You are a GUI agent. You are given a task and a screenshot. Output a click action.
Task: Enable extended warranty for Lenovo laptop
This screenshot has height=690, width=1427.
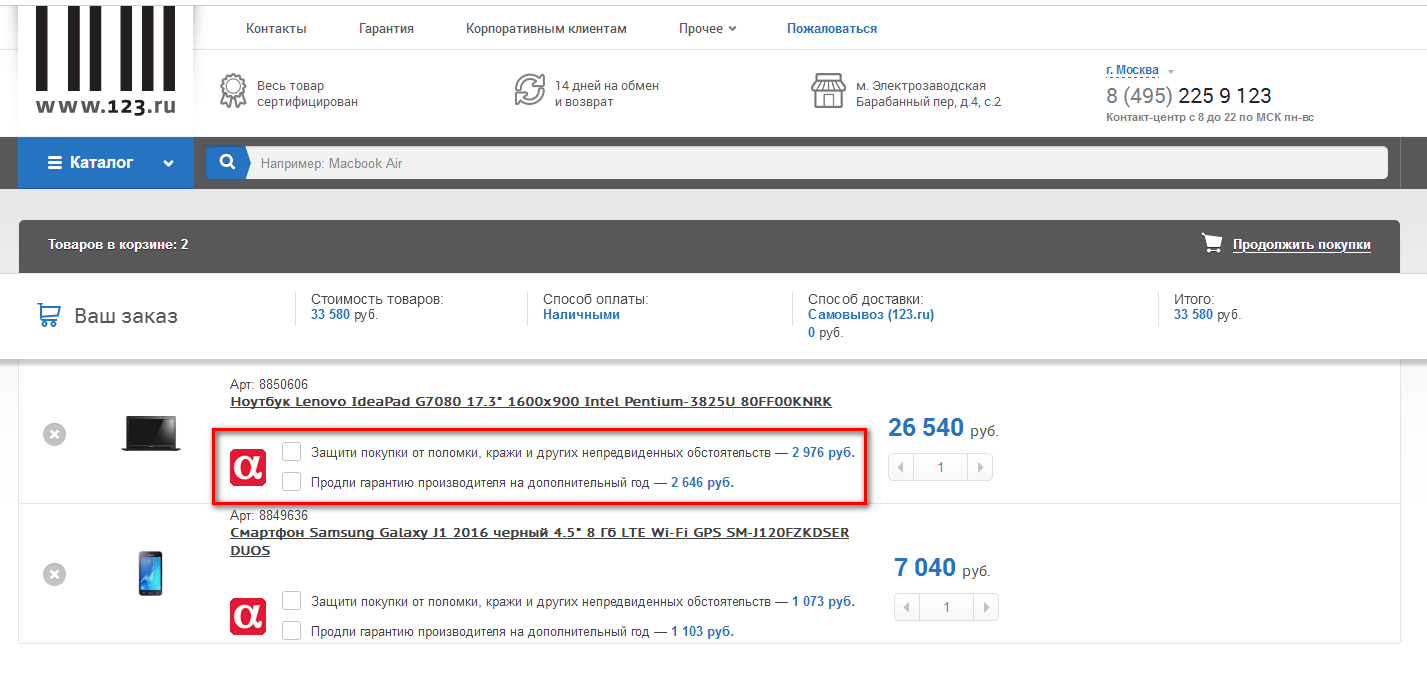292,482
